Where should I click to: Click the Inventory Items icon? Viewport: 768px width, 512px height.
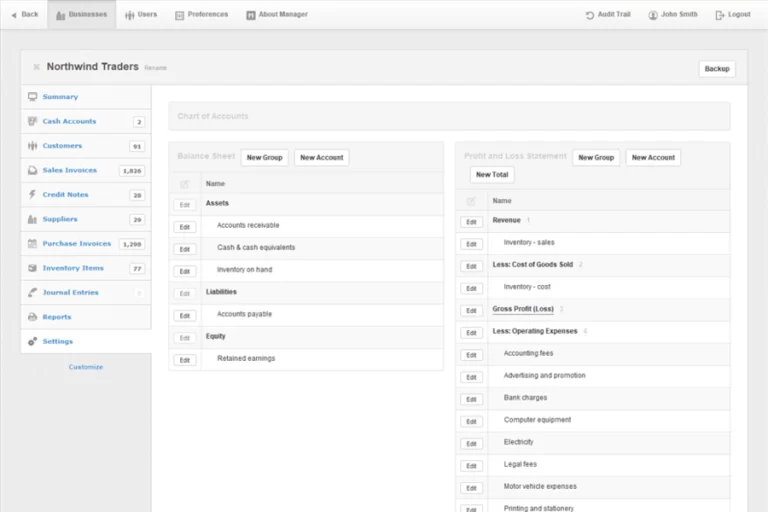(32, 268)
